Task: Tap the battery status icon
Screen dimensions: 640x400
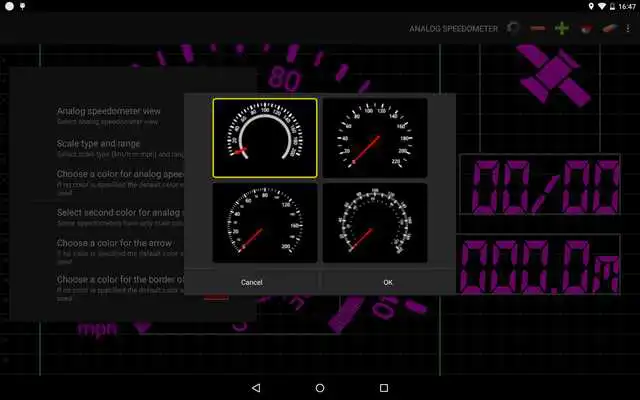Action: pos(612,6)
